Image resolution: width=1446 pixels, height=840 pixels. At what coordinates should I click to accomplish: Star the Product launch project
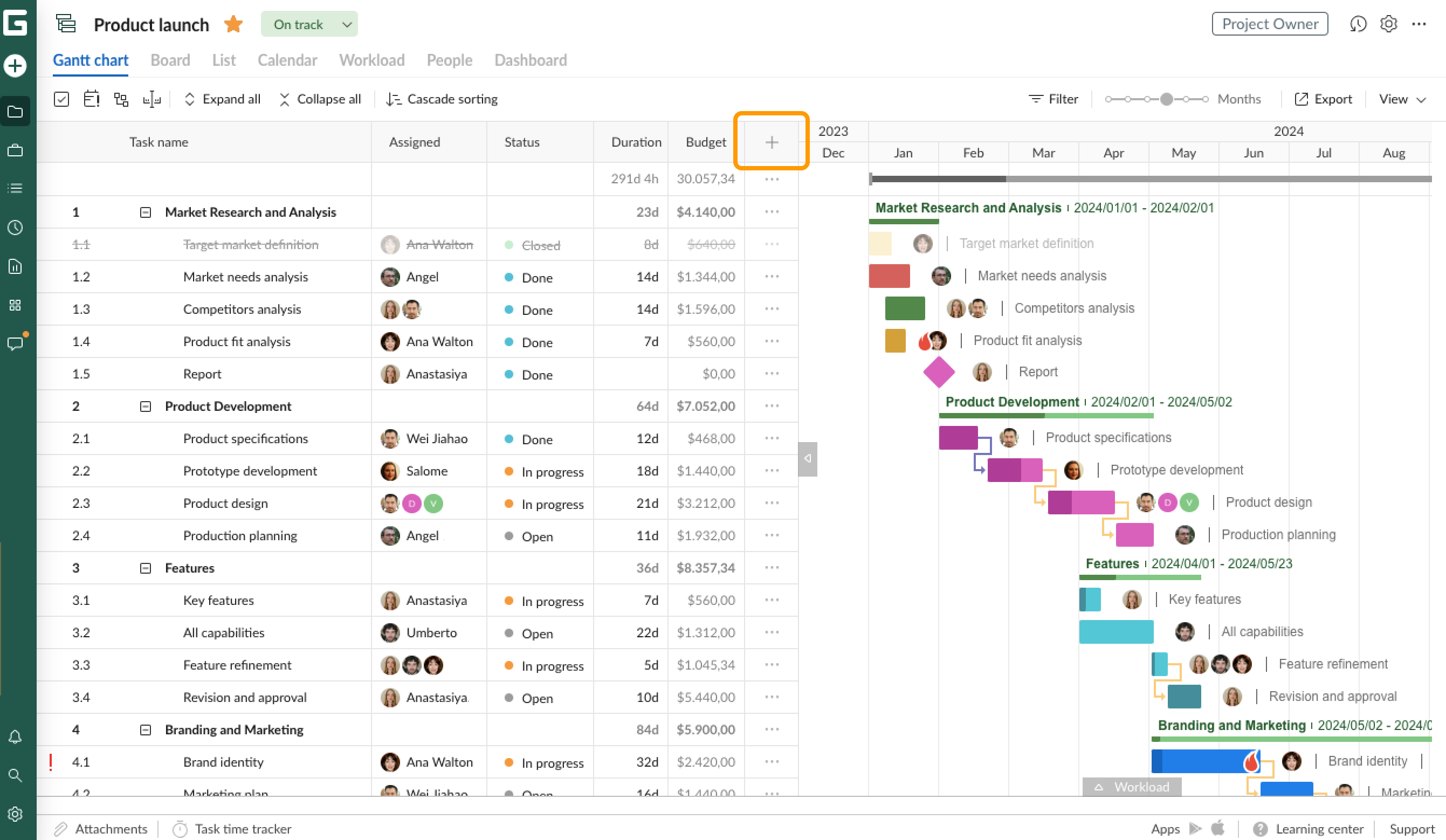(x=233, y=24)
